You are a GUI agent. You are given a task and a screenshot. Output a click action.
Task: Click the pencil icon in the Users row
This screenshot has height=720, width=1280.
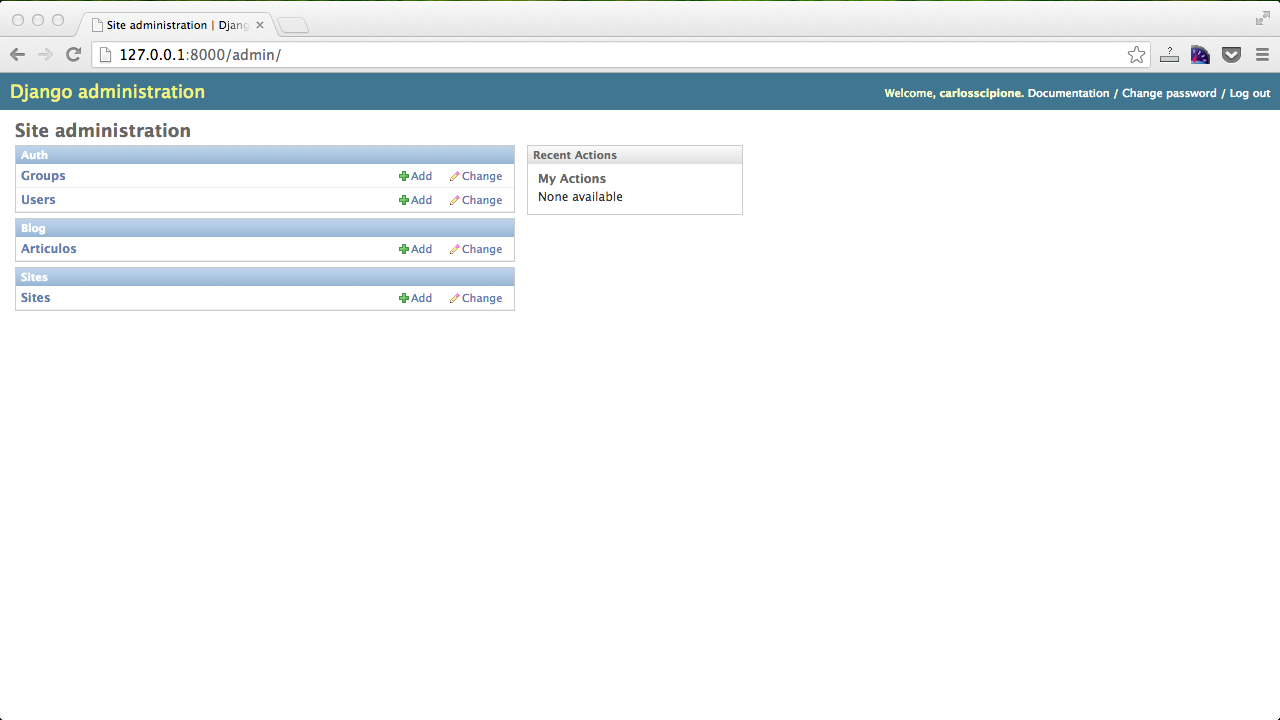pyautogui.click(x=455, y=200)
